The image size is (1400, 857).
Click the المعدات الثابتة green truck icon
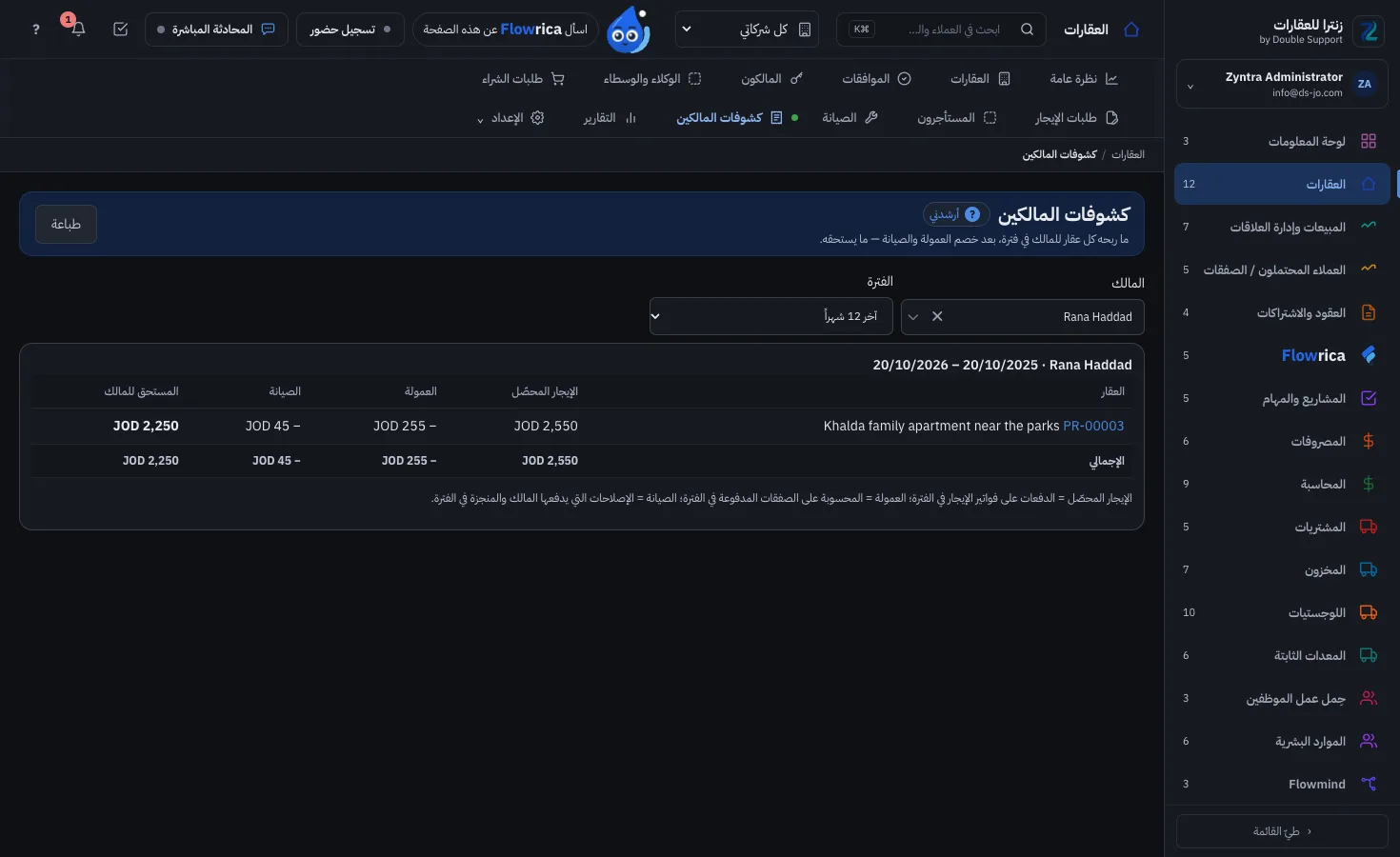pos(1369,655)
